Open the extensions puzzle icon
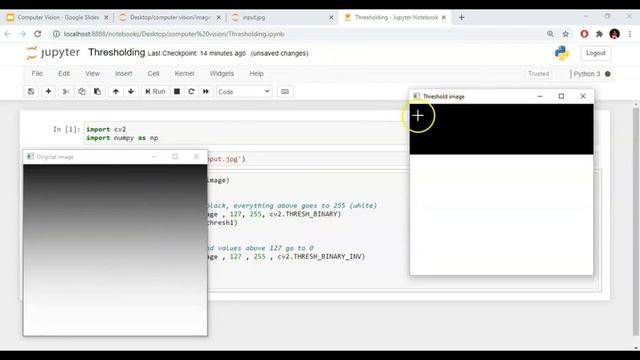 point(599,34)
